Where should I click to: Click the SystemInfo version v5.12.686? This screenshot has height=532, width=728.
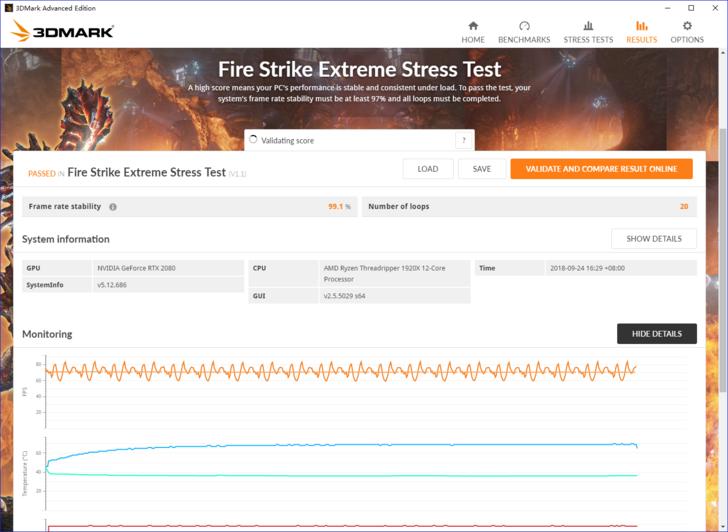point(112,285)
